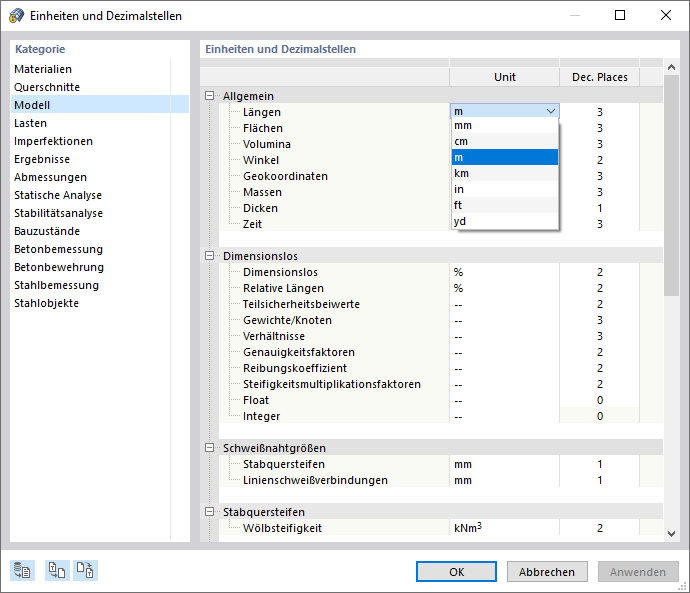This screenshot has width=690, height=593.
Task: Select the Materialien category
Action: point(43,69)
